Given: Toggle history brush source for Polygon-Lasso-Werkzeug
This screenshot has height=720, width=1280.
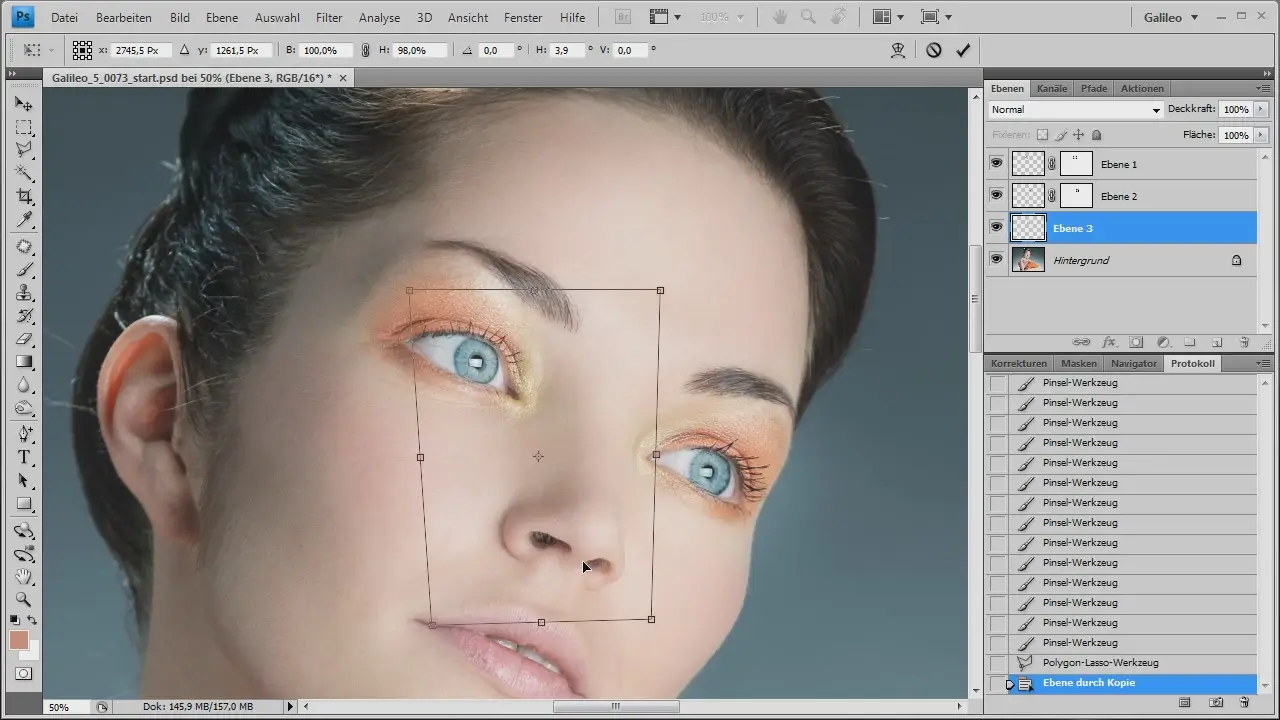Looking at the screenshot, I should click(x=998, y=663).
